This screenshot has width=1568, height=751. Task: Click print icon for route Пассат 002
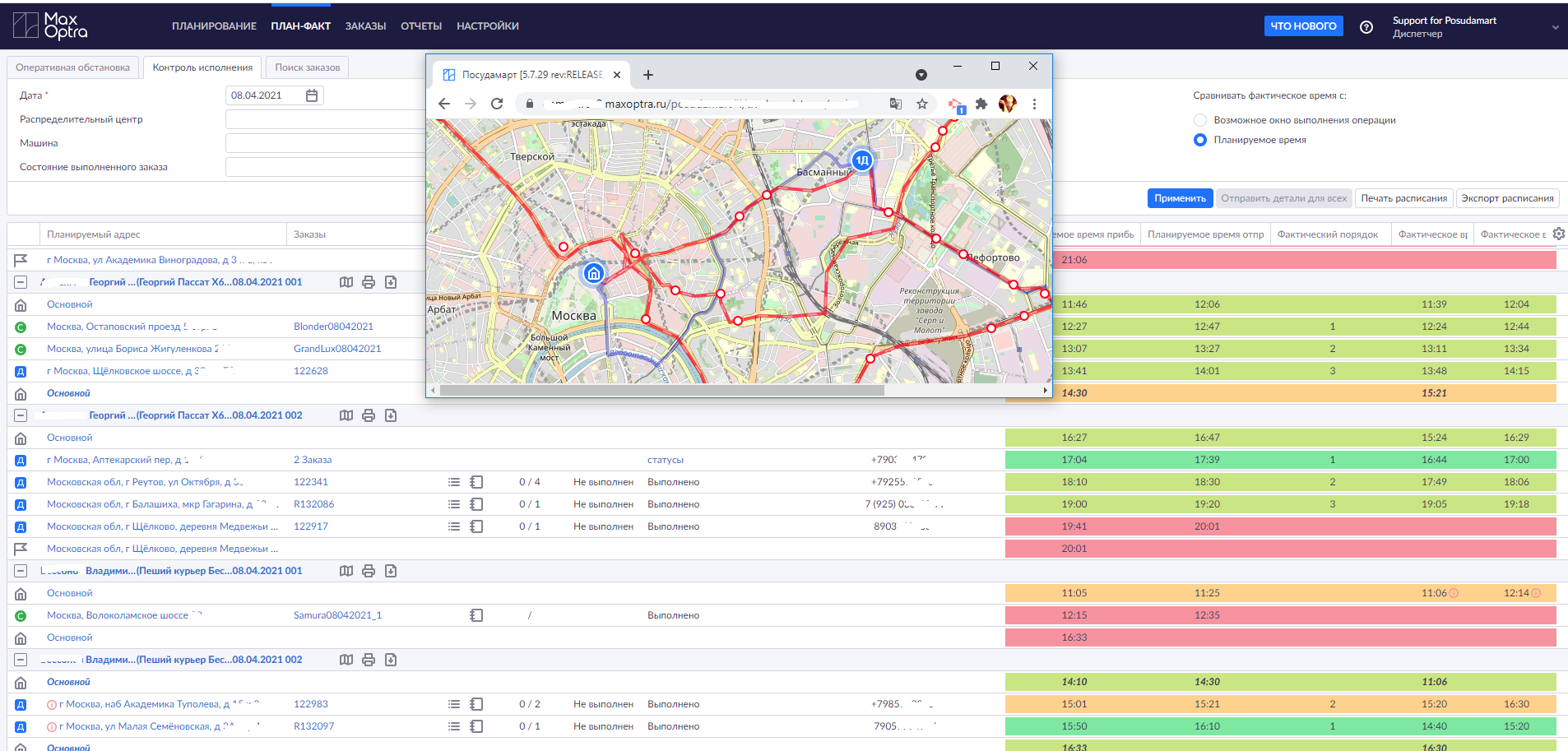pyautogui.click(x=369, y=415)
